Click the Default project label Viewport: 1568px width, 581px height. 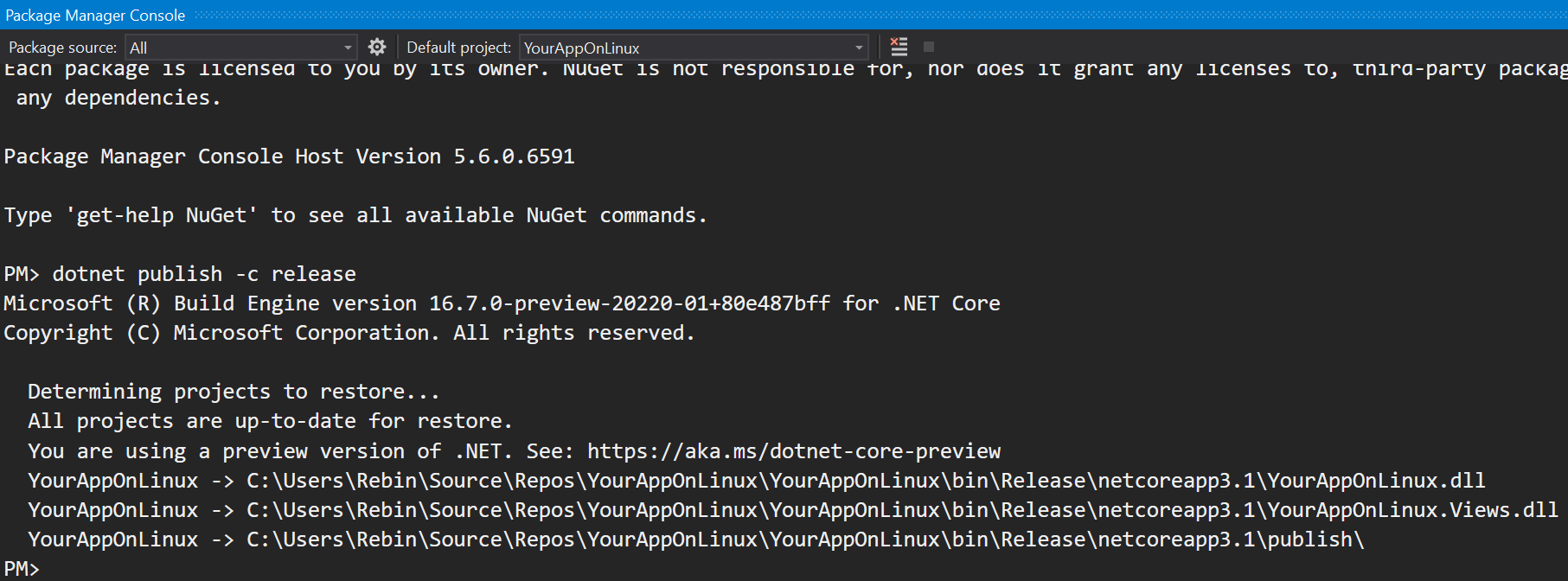click(x=458, y=48)
